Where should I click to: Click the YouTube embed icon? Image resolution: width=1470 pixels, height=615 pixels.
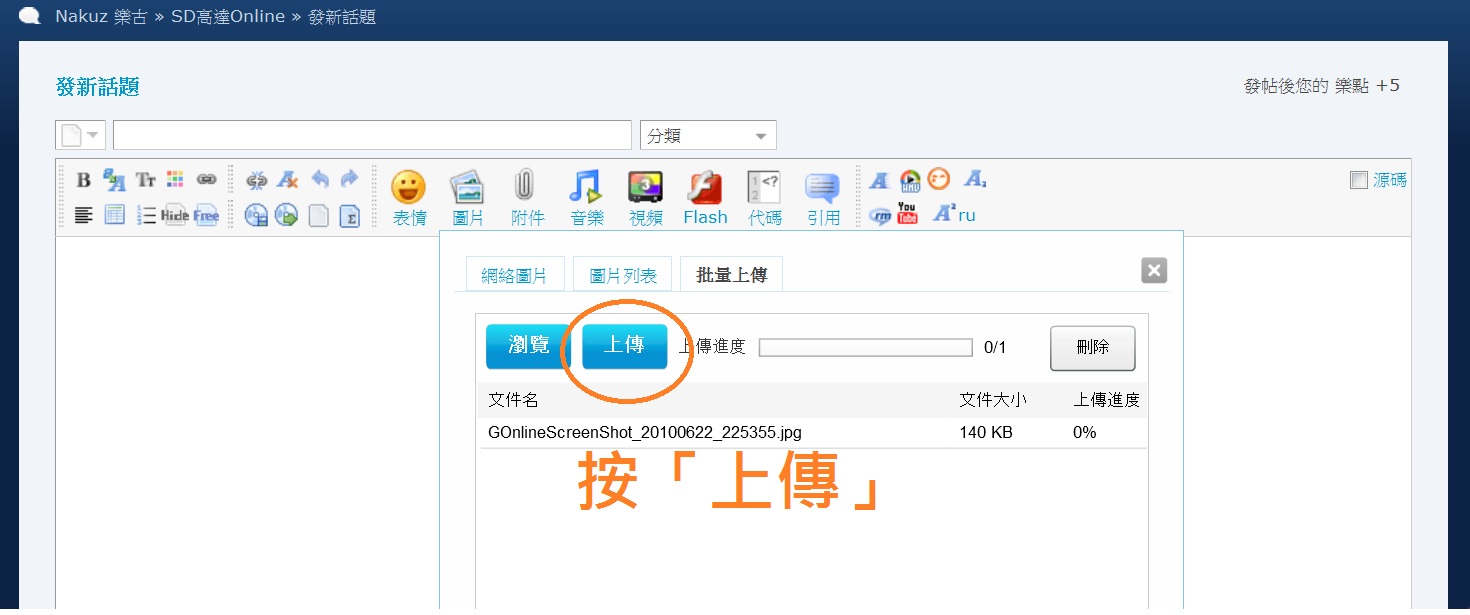(x=907, y=214)
